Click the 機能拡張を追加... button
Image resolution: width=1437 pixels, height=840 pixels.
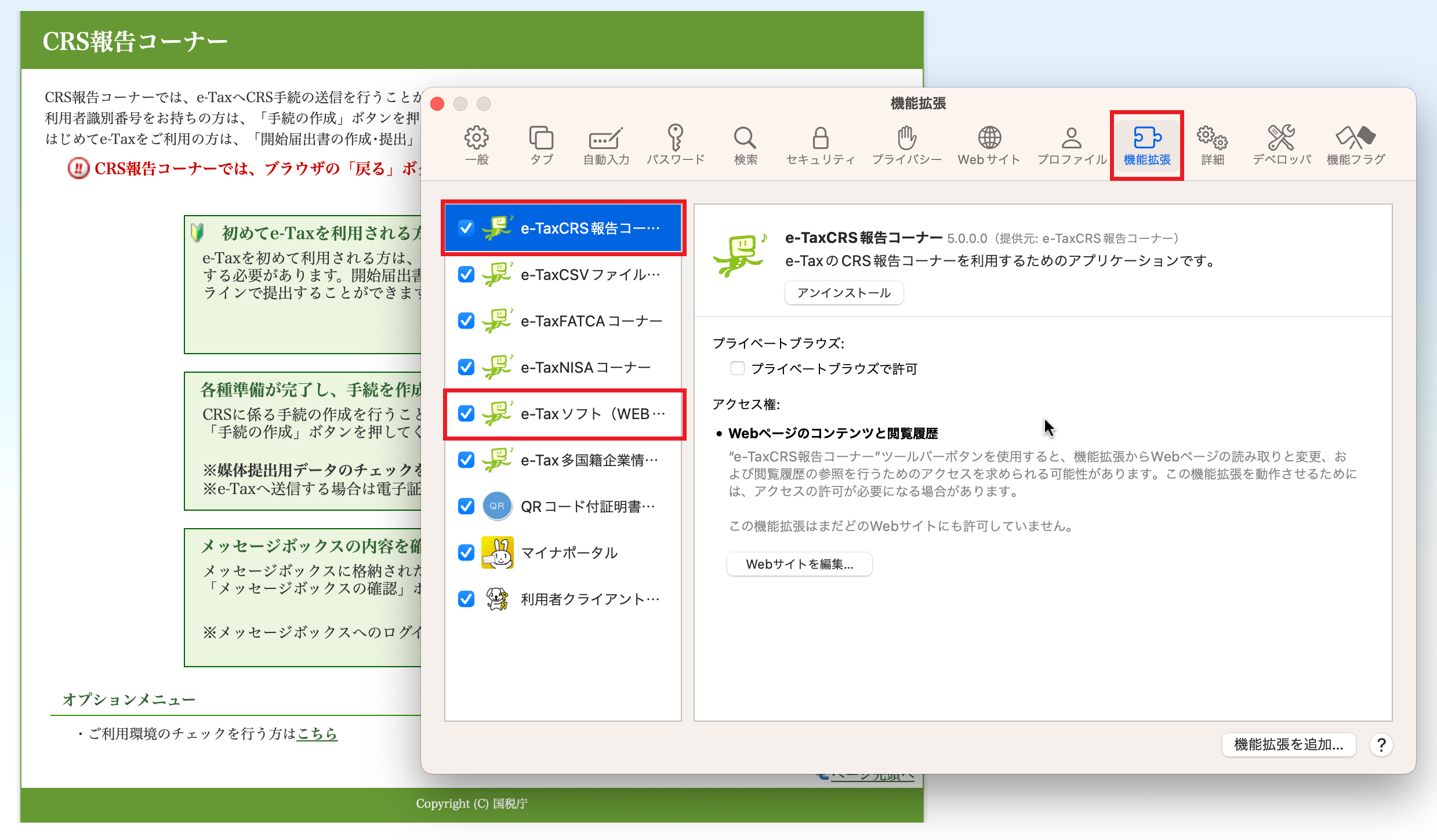pos(1289,745)
